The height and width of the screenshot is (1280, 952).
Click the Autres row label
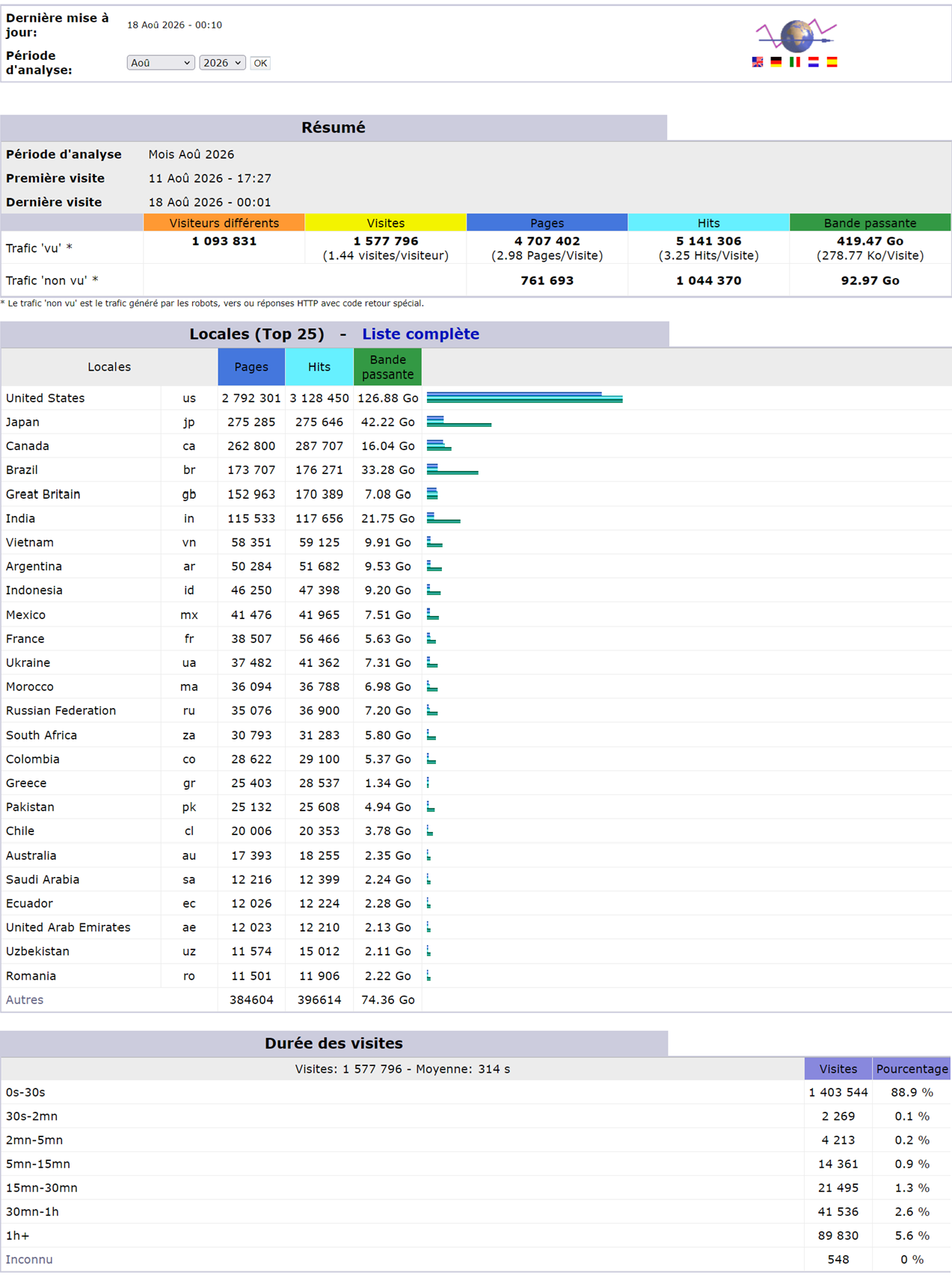(x=25, y=1000)
